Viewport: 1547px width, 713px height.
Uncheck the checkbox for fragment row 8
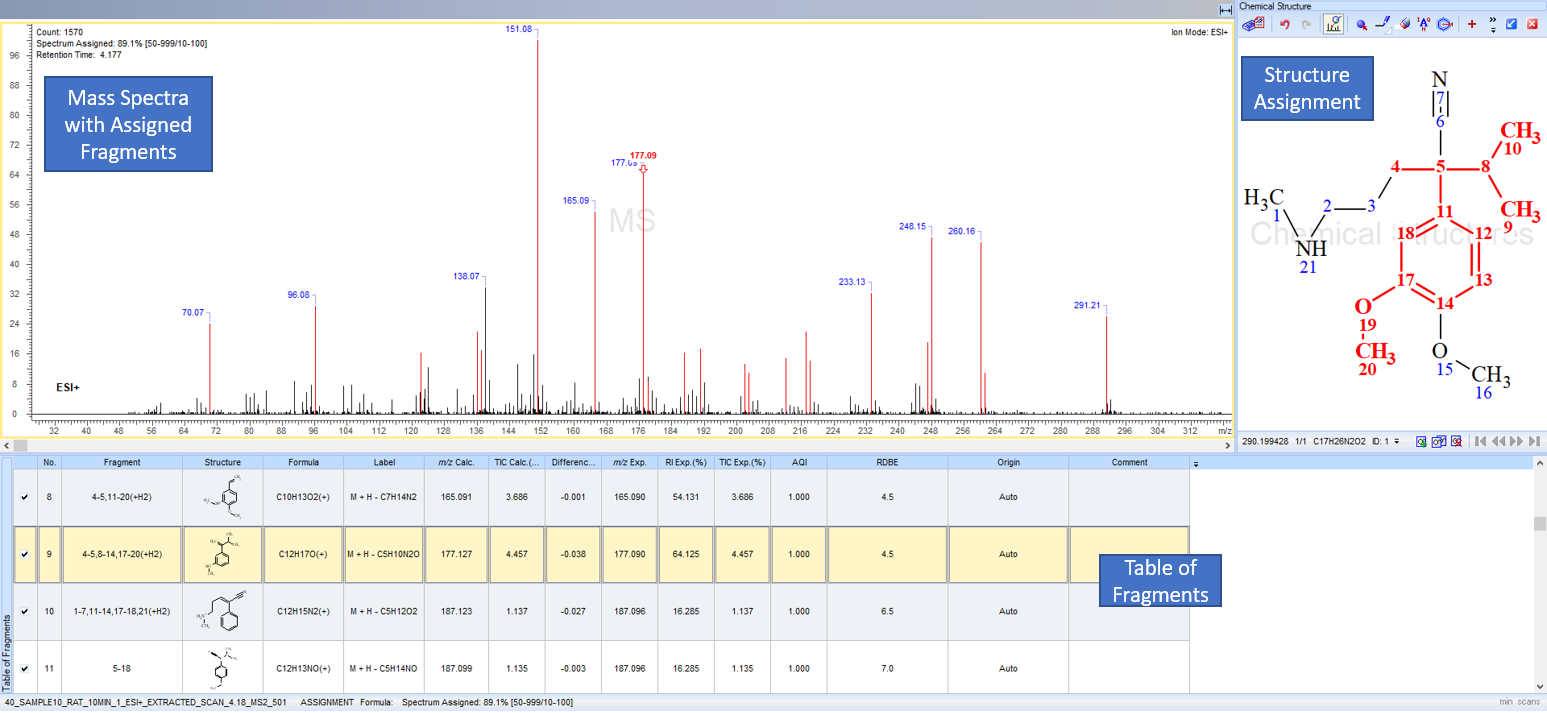25,496
